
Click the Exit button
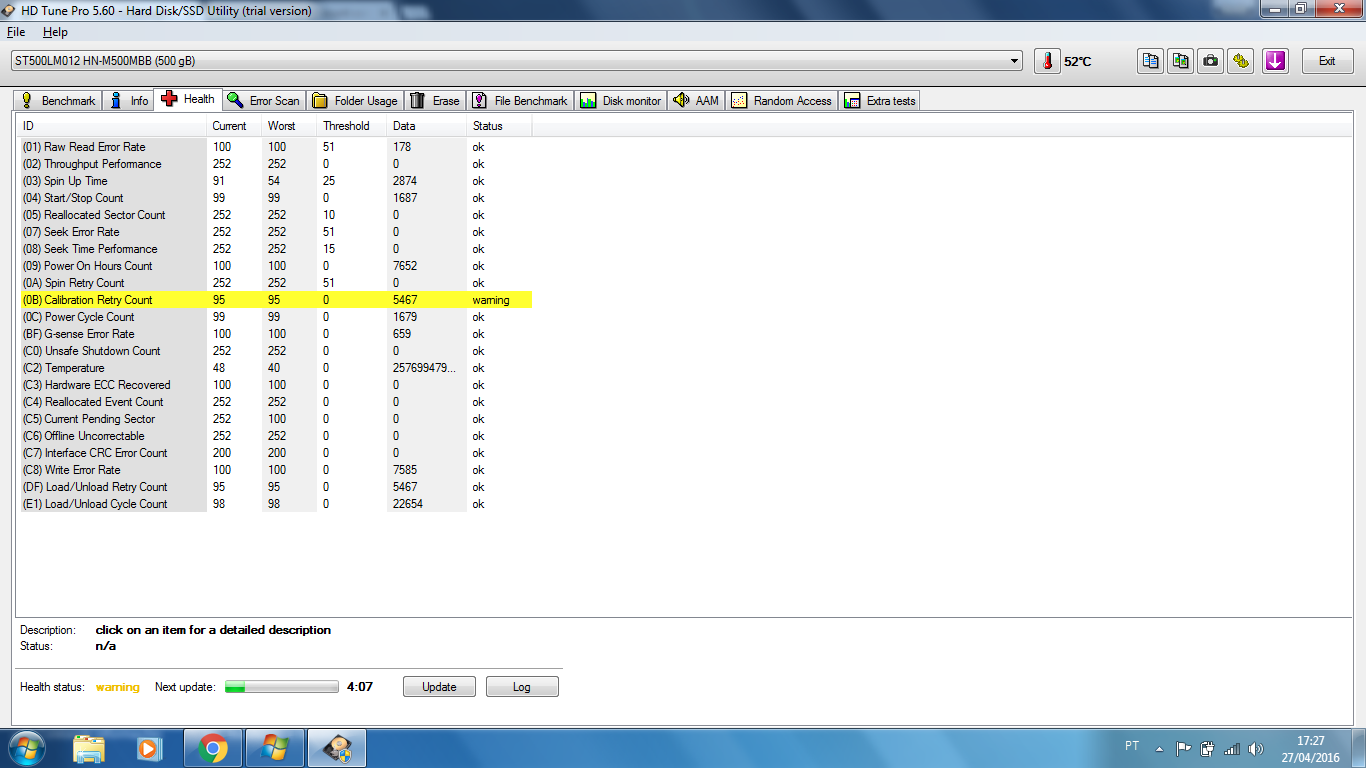click(x=1327, y=61)
